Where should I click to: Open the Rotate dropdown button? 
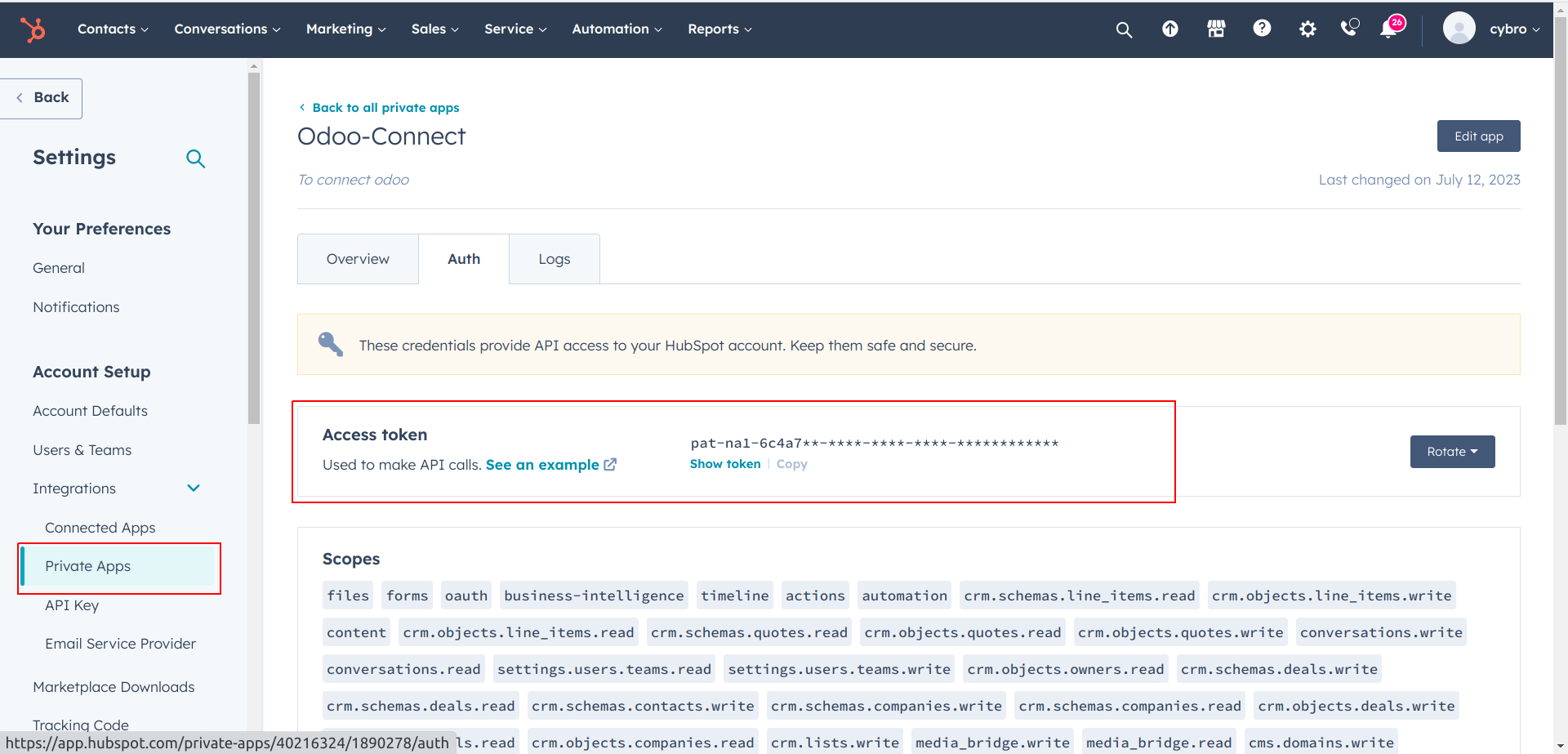[1452, 452]
